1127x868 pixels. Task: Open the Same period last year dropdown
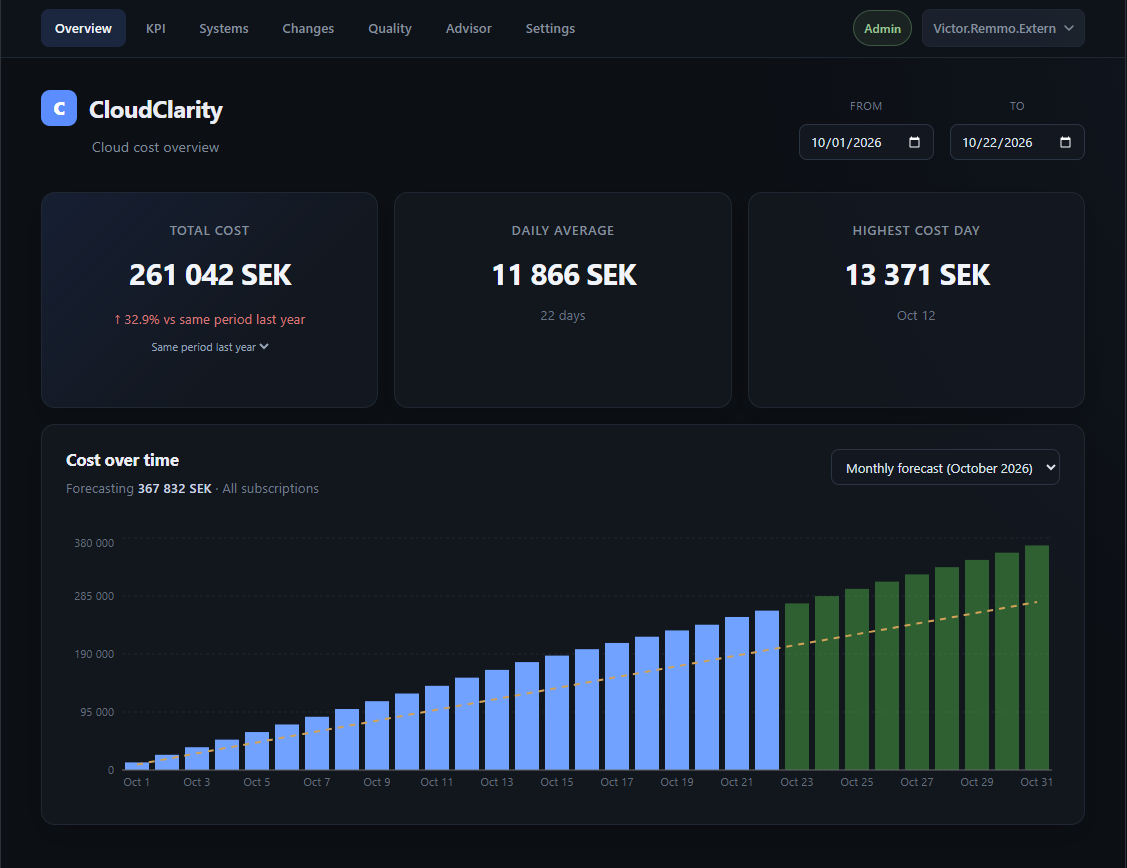pos(209,347)
